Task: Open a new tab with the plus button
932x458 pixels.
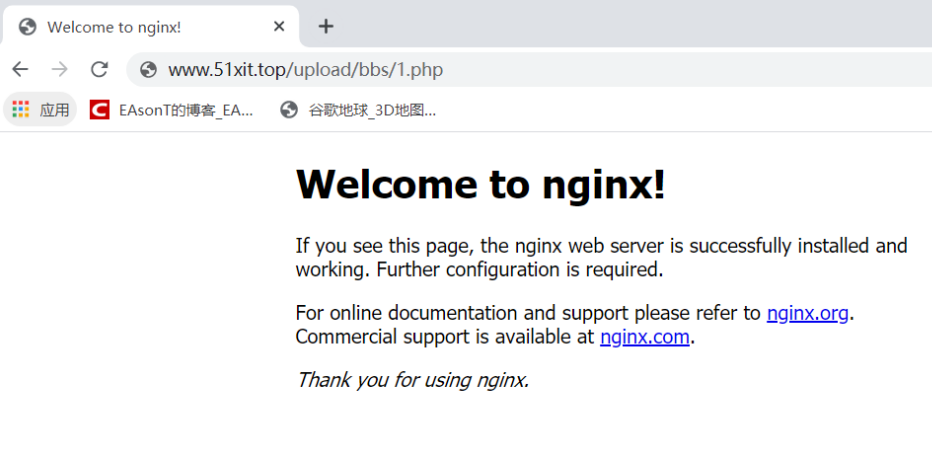Action: pyautogui.click(x=326, y=26)
